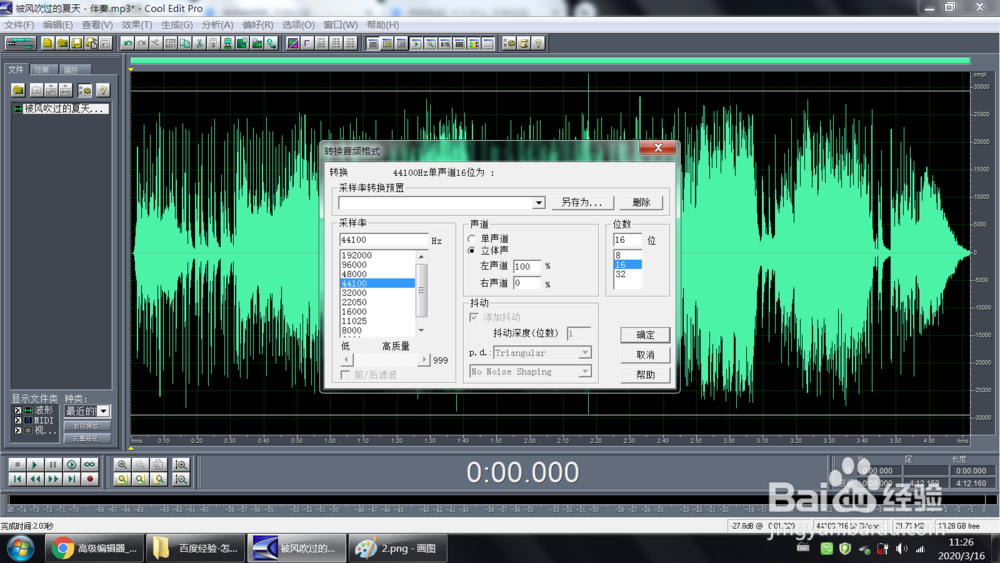Click the 确定 OK button
This screenshot has width=1000, height=563.
[x=645, y=335]
